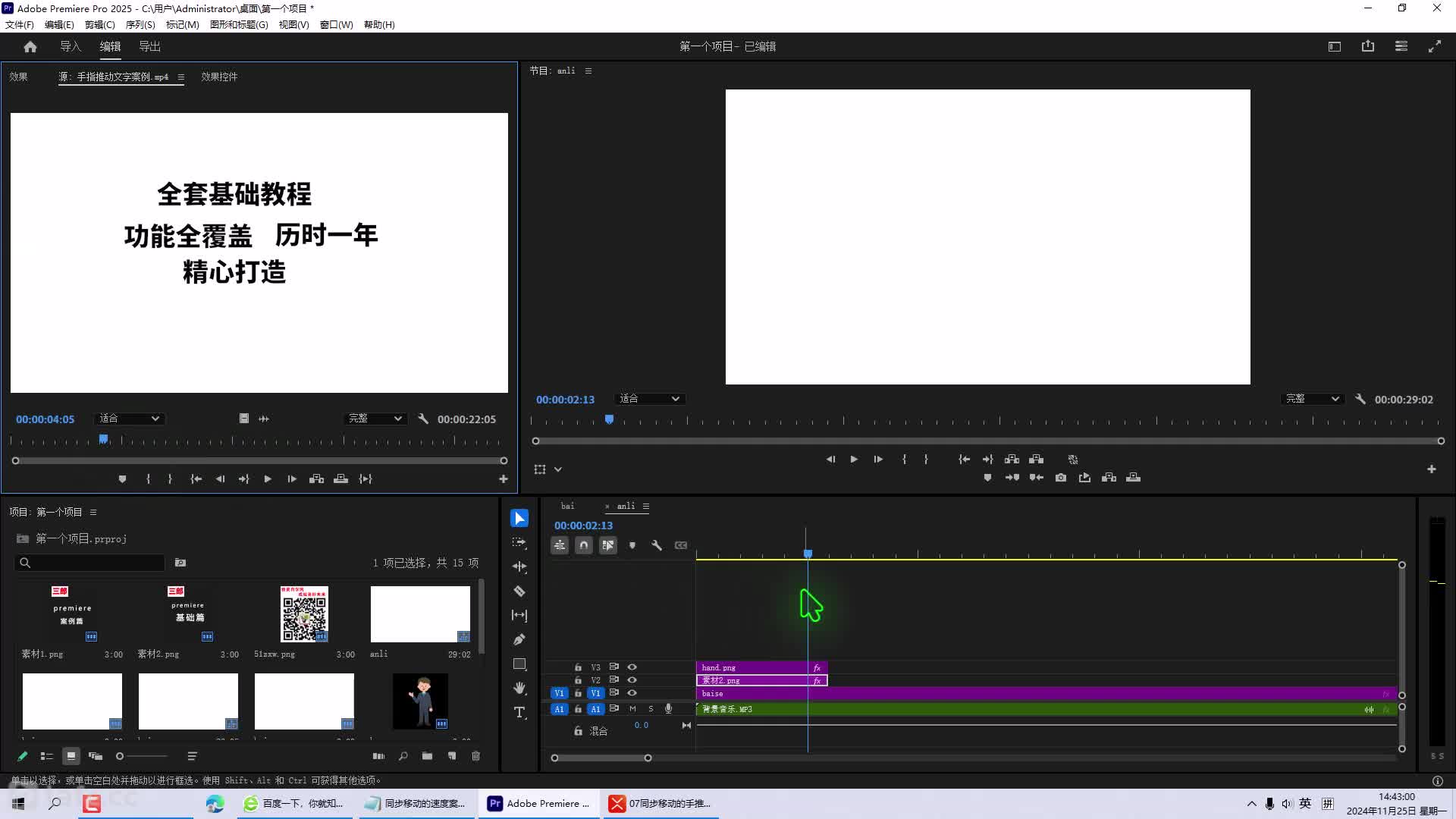Toggle lock on the V3 track
The width and height of the screenshot is (1456, 819).
[578, 667]
